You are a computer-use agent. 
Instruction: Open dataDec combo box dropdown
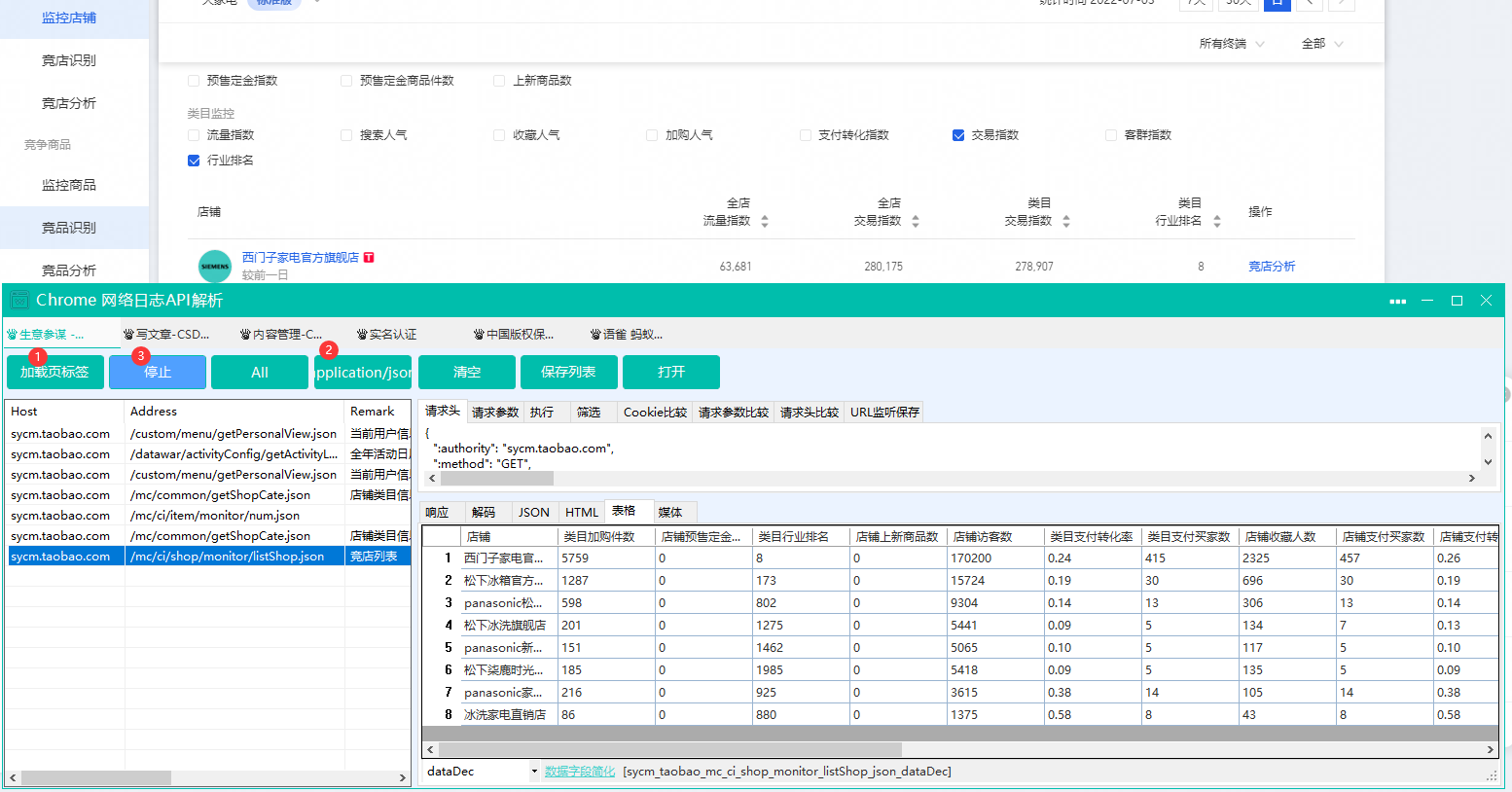coord(534,772)
